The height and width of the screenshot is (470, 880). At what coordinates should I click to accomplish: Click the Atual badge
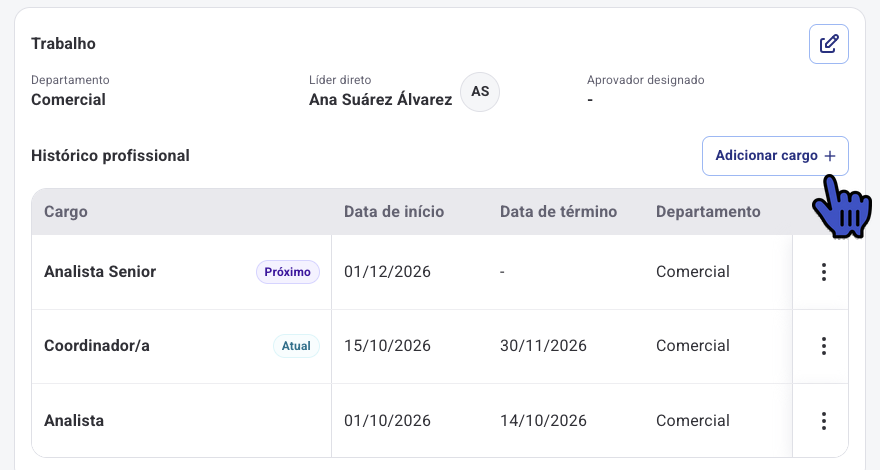(296, 346)
